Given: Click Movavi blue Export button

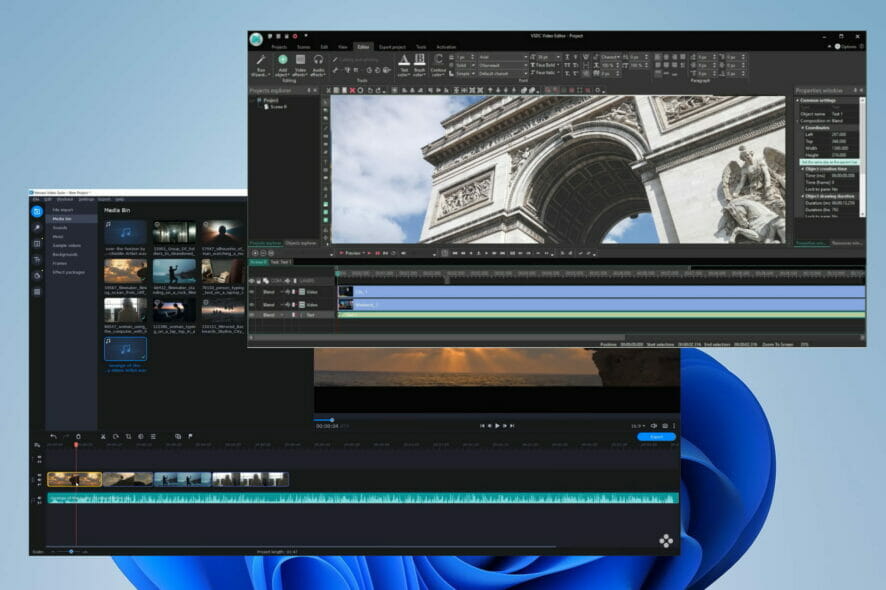Looking at the screenshot, I should click(657, 437).
